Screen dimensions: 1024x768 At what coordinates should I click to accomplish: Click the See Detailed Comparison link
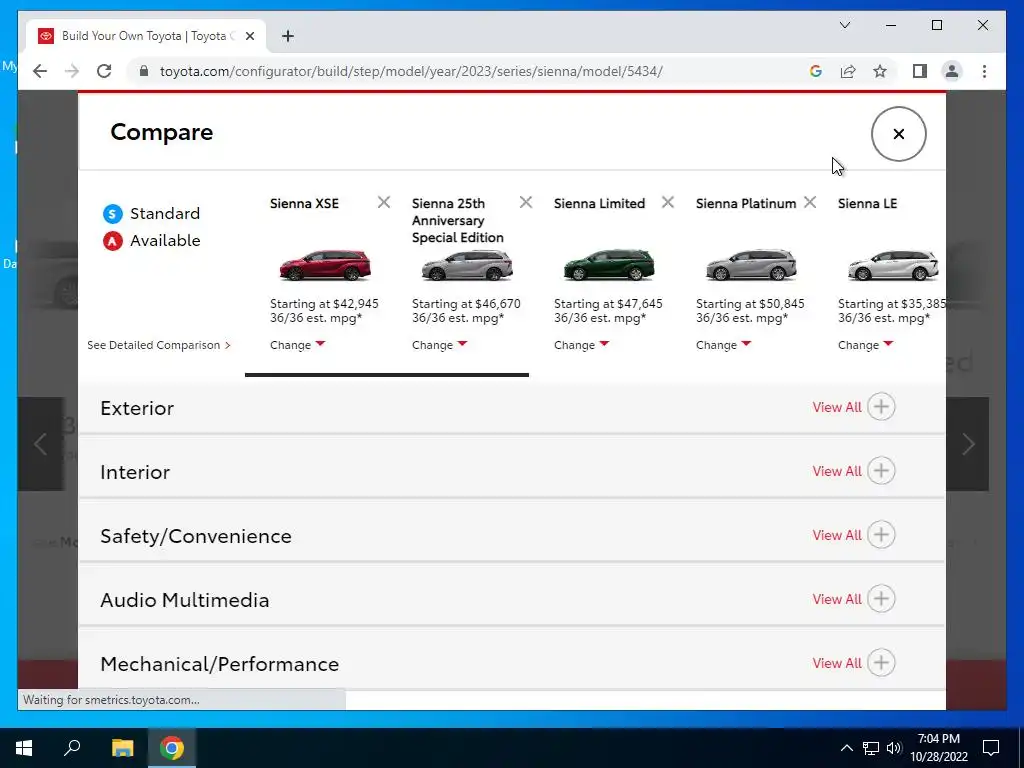click(159, 345)
